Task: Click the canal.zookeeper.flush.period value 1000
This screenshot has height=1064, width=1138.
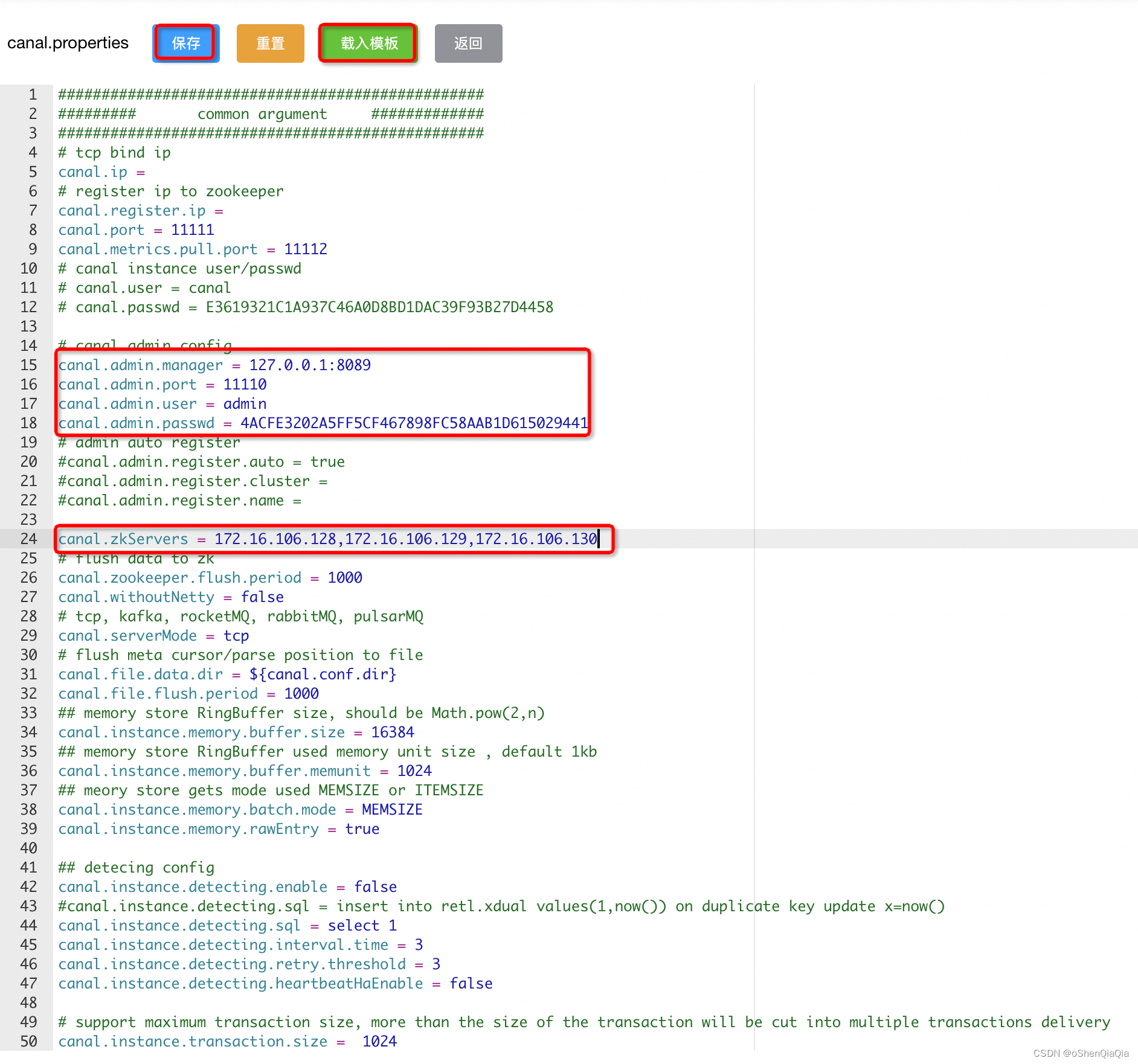Action: coord(345,577)
